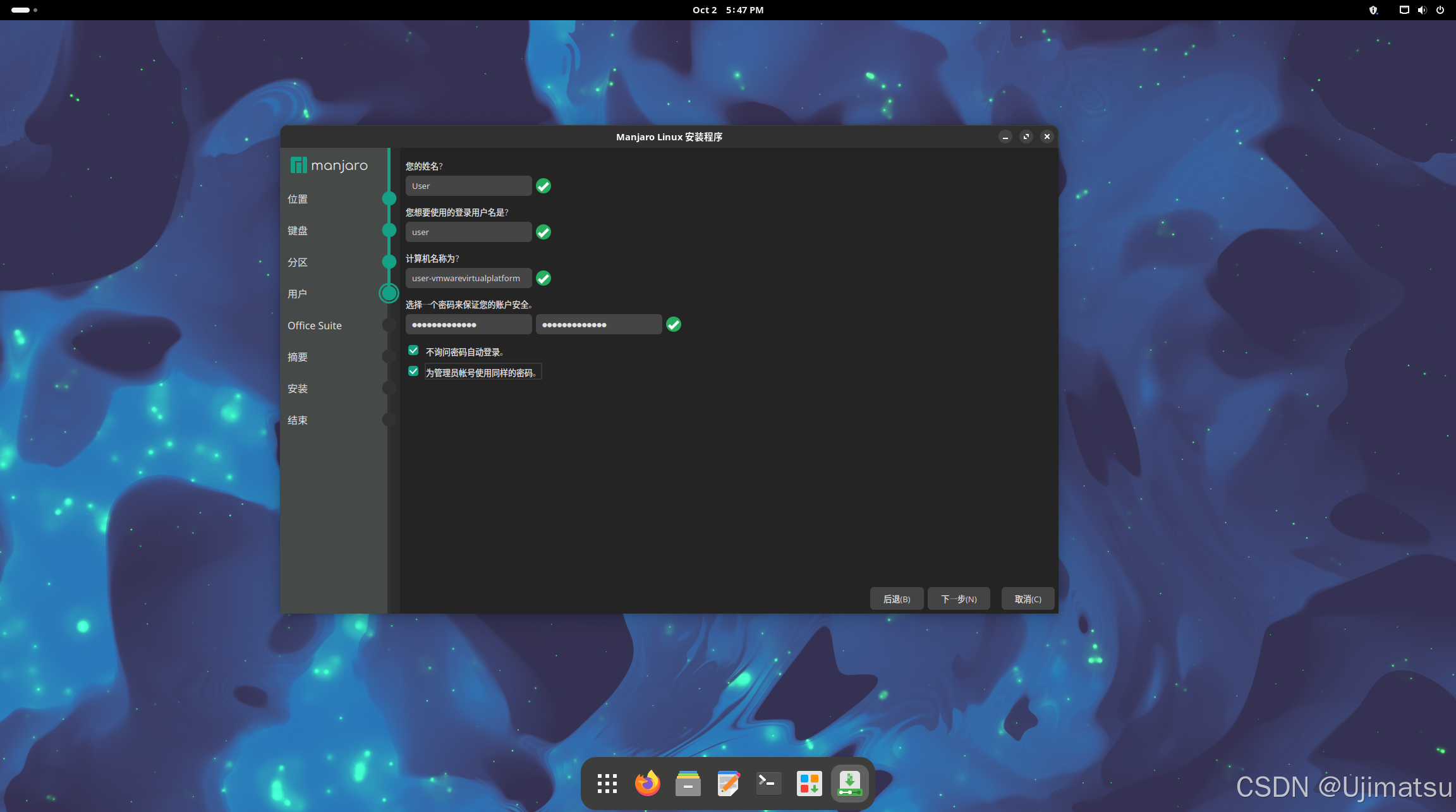This screenshot has height=812, width=1456.
Task: Open the date and time menu in the top bar
Action: [727, 10]
